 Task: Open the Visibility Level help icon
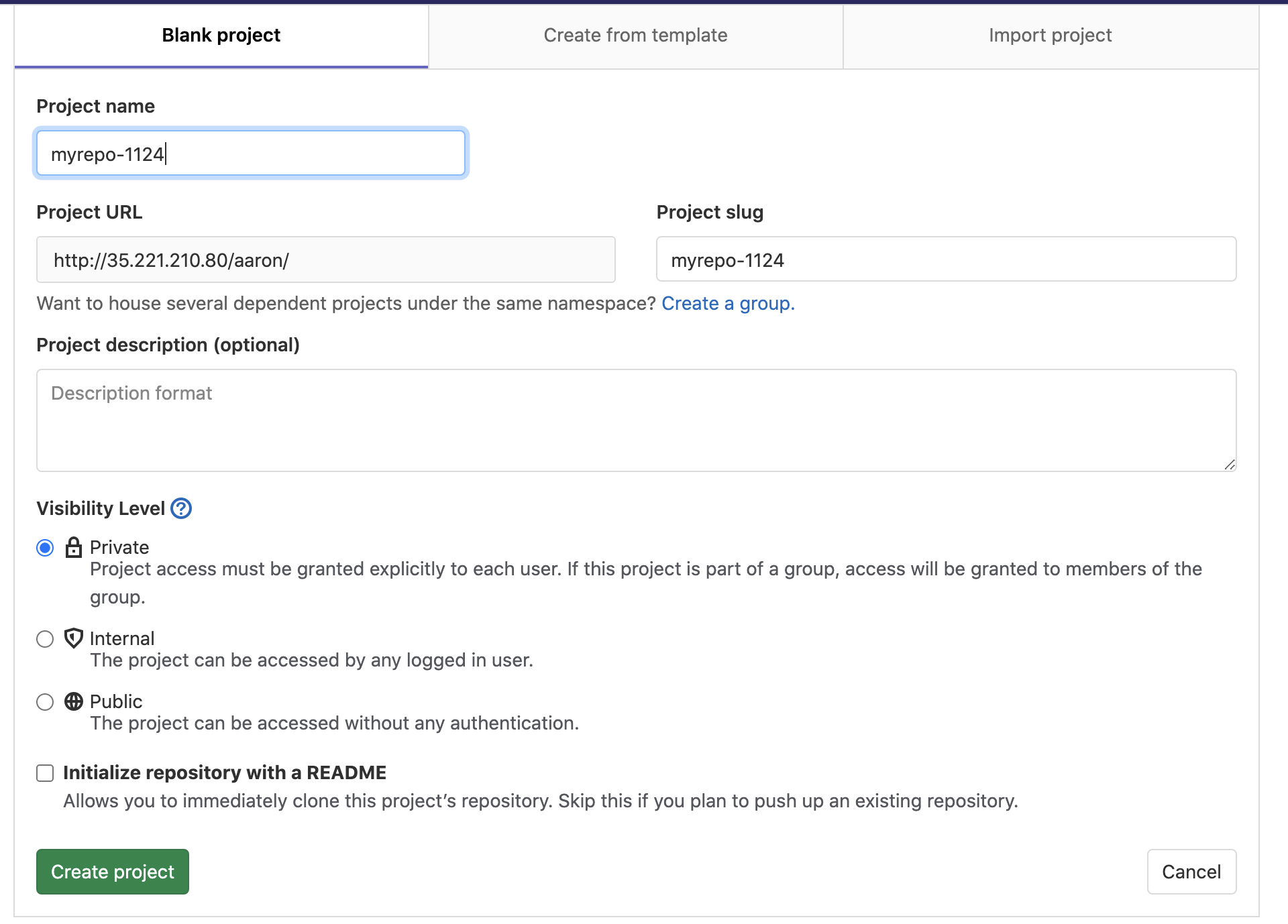point(180,508)
